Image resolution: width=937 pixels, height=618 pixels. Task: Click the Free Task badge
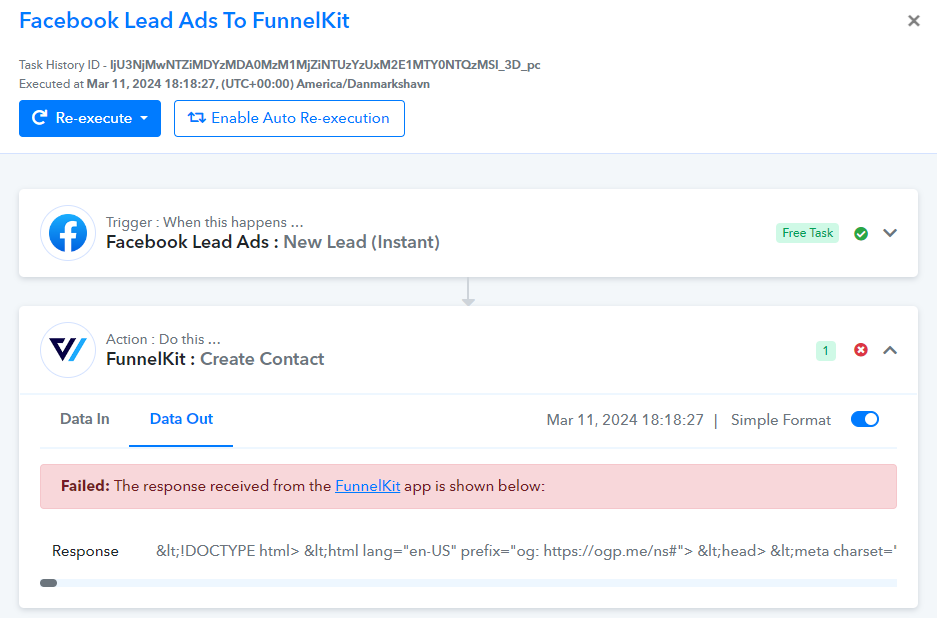[807, 233]
